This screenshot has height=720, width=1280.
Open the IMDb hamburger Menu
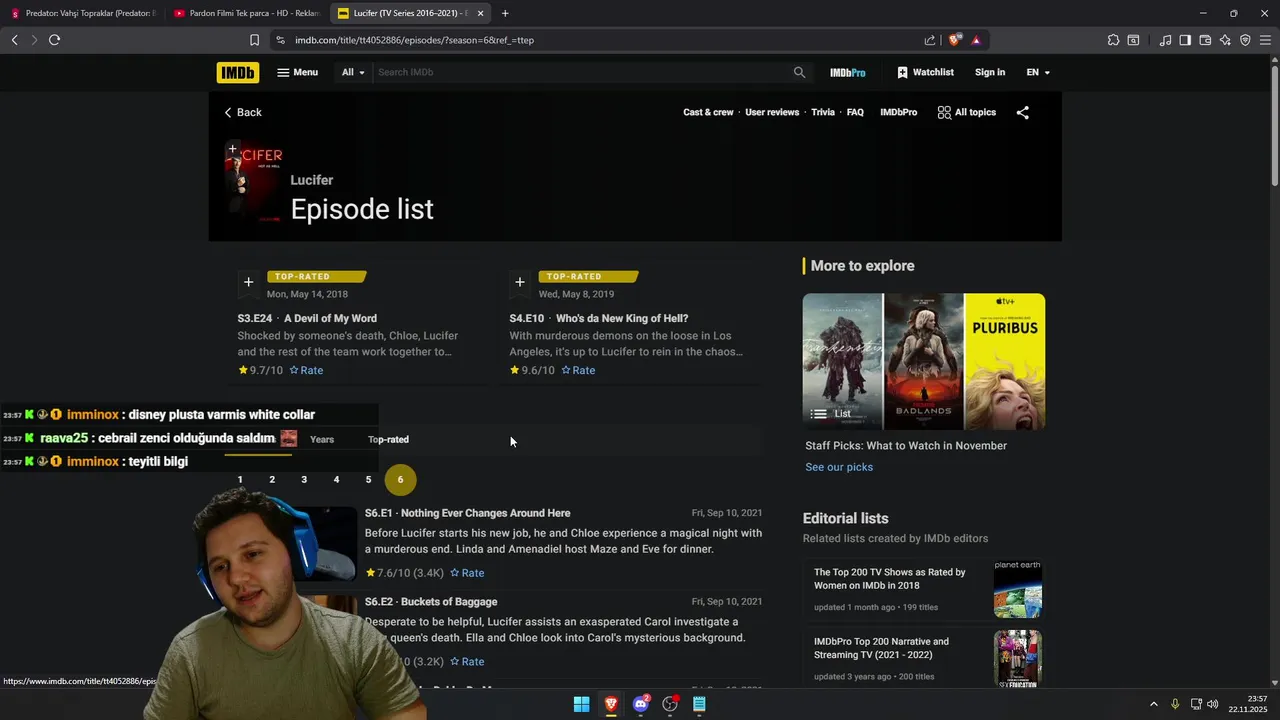tap(297, 72)
